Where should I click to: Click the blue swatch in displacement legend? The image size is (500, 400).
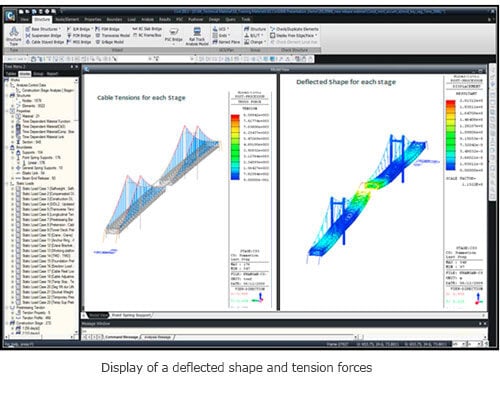click(x=451, y=167)
